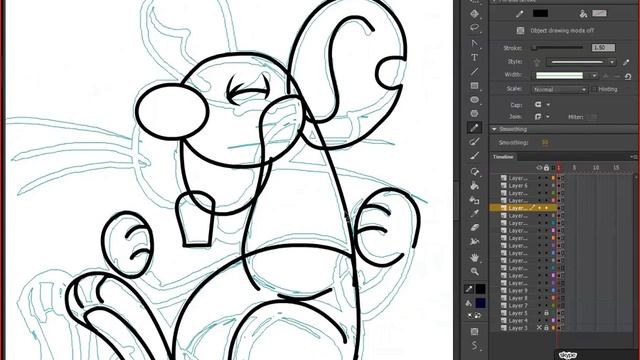Select the Paint Brush tool
Image resolution: width=640 pixels, height=360 pixels.
click(x=474, y=142)
